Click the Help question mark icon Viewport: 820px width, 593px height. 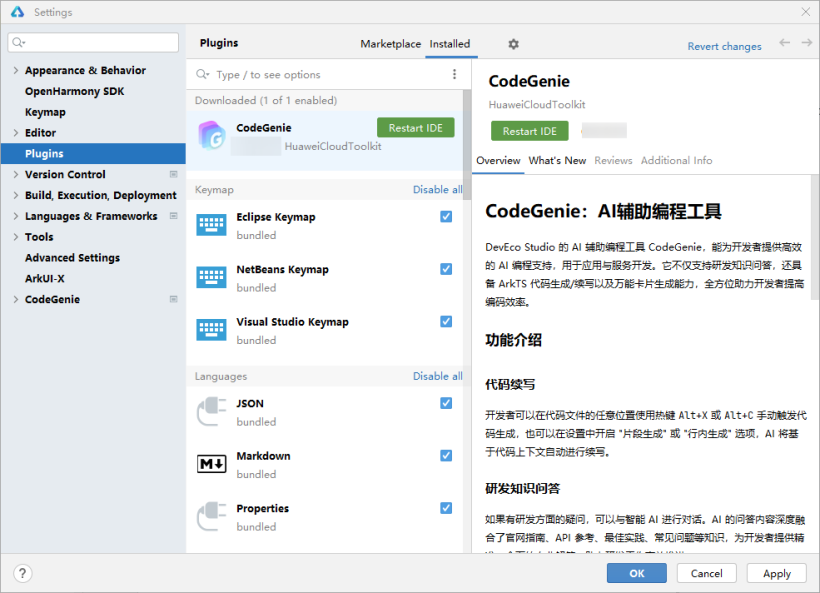click(x=22, y=572)
